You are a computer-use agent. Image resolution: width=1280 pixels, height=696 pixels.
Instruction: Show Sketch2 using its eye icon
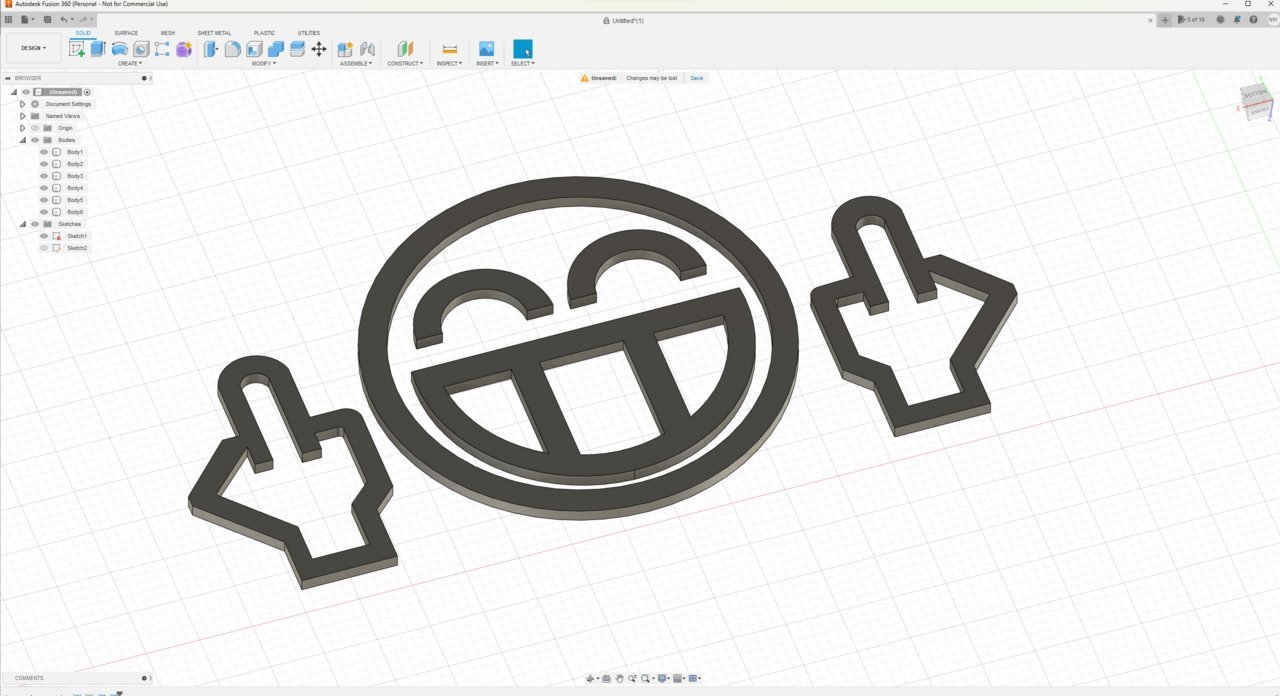pyautogui.click(x=44, y=248)
